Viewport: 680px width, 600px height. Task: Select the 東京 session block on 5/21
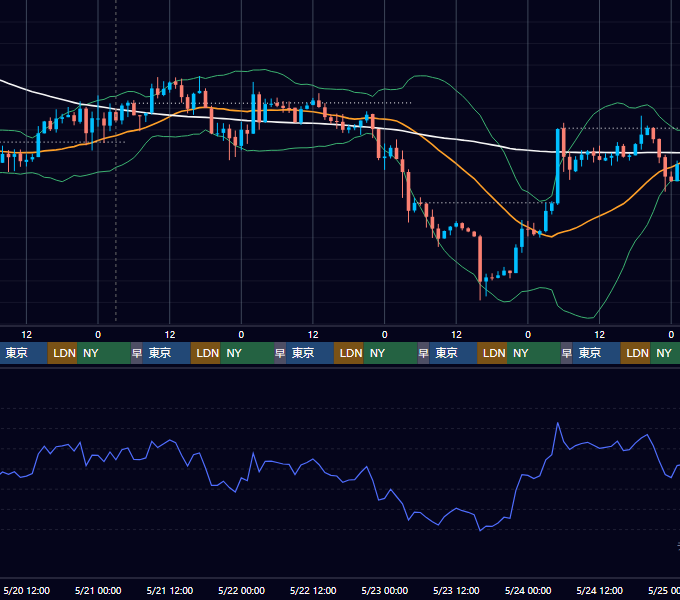(x=167, y=353)
